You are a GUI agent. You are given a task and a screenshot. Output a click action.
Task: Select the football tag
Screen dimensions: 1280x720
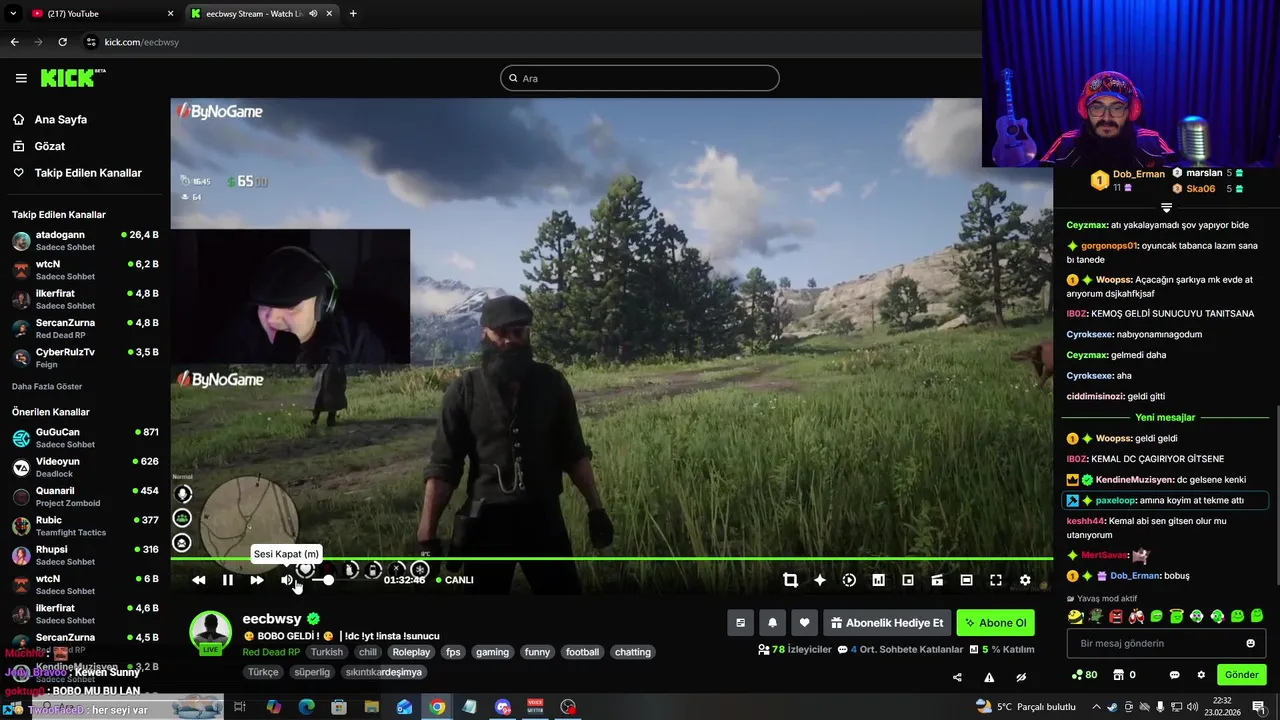(582, 652)
